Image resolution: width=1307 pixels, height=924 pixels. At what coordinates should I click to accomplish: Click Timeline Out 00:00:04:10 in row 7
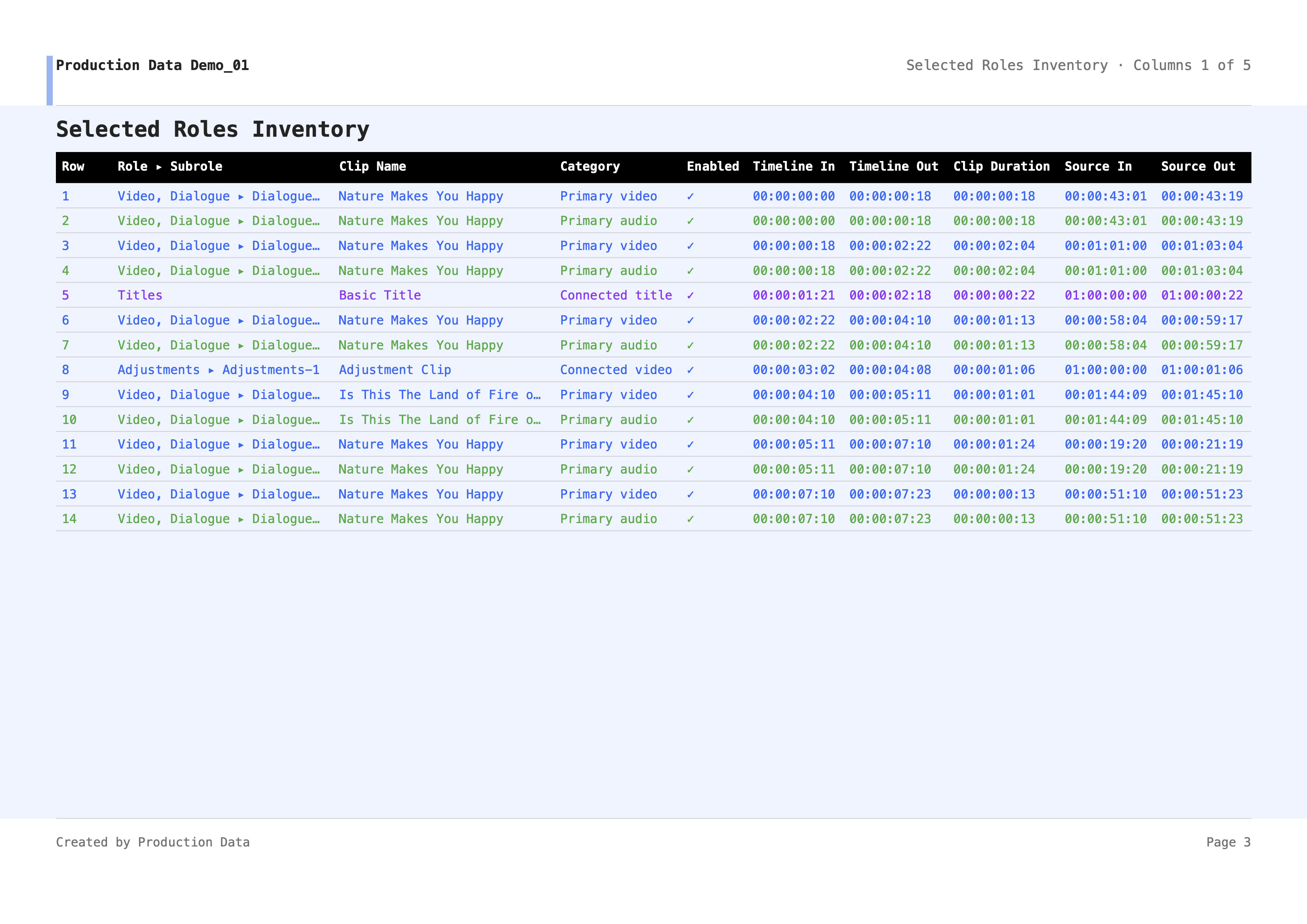[x=890, y=345]
